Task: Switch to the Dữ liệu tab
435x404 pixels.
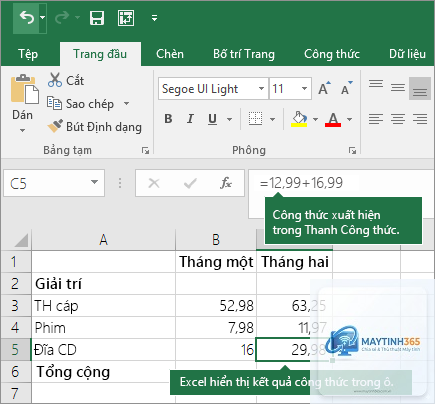Action: click(x=407, y=54)
